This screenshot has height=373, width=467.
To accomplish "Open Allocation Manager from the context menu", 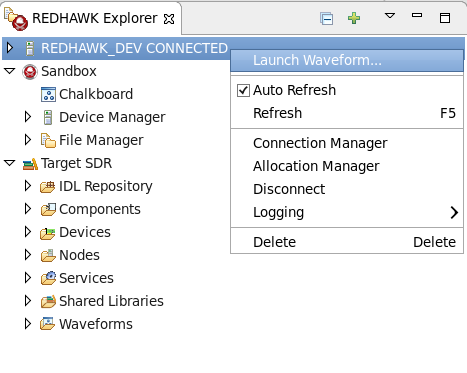I will pos(347,166).
